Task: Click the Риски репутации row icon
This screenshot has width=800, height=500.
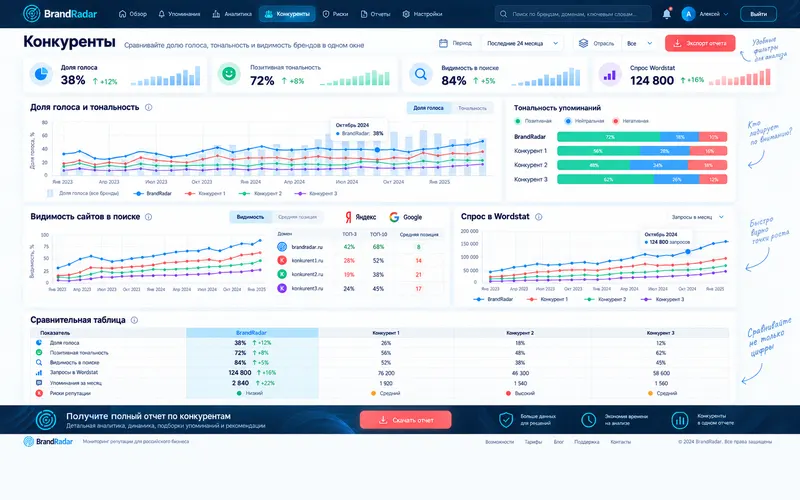Action: click(39, 393)
